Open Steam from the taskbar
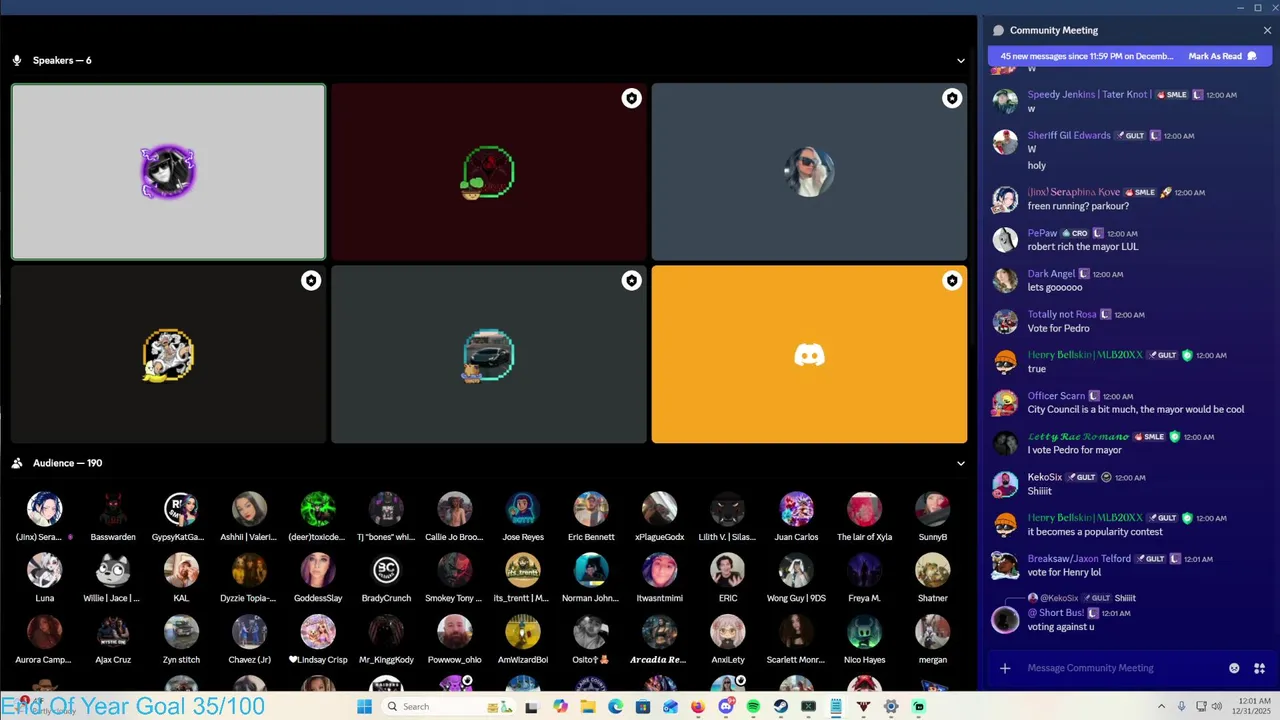The image size is (1280, 720). (x=781, y=707)
